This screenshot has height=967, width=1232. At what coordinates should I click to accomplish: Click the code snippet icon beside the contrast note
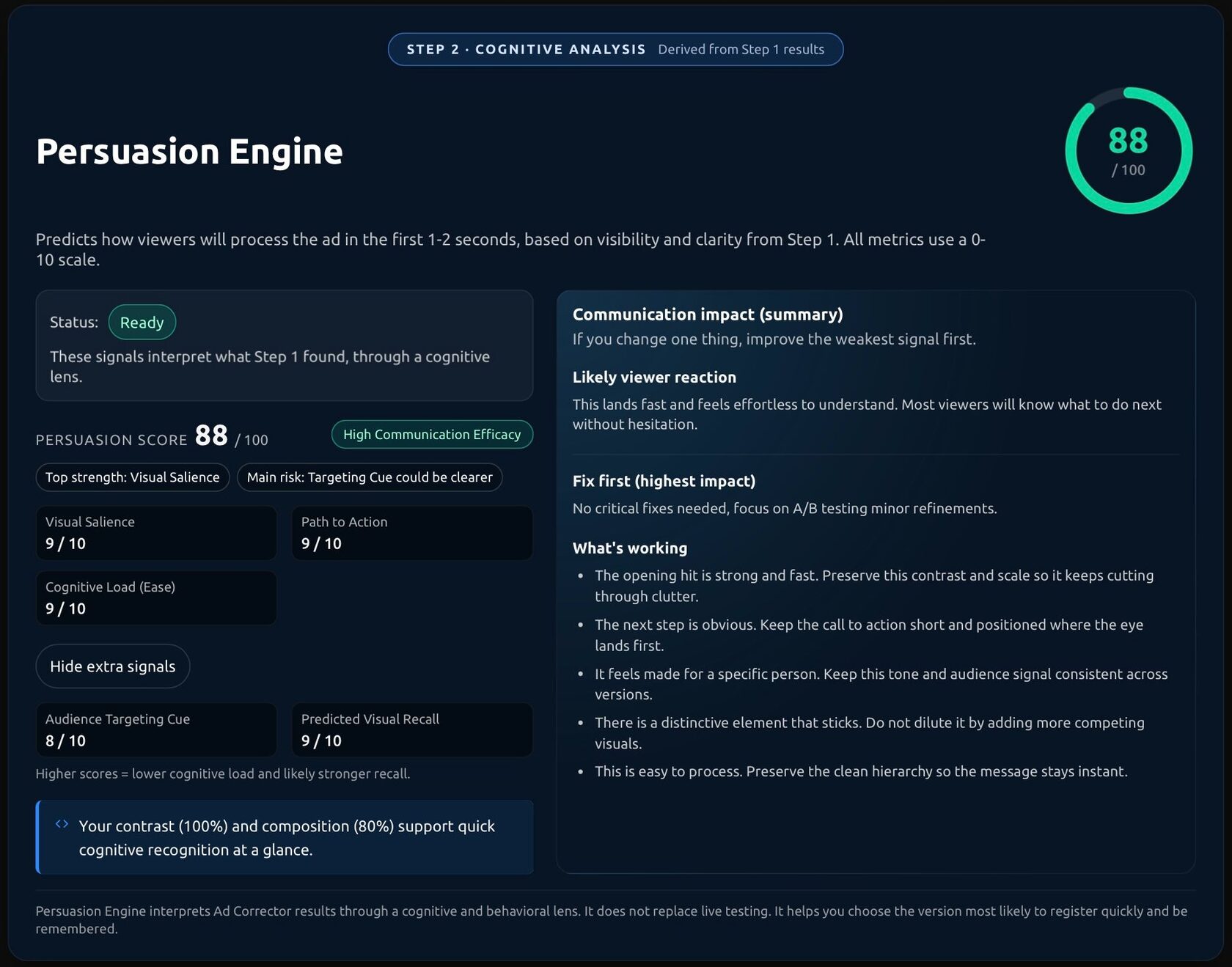63,823
